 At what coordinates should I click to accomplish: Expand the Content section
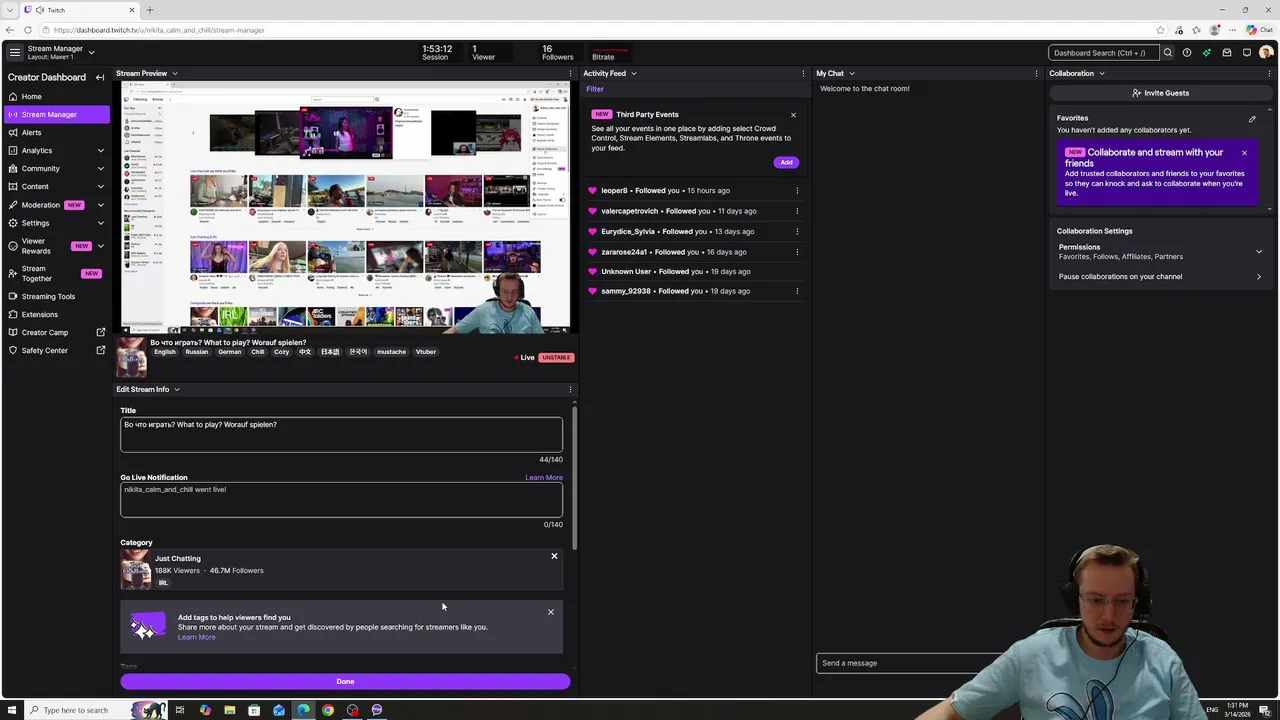click(x=56, y=186)
